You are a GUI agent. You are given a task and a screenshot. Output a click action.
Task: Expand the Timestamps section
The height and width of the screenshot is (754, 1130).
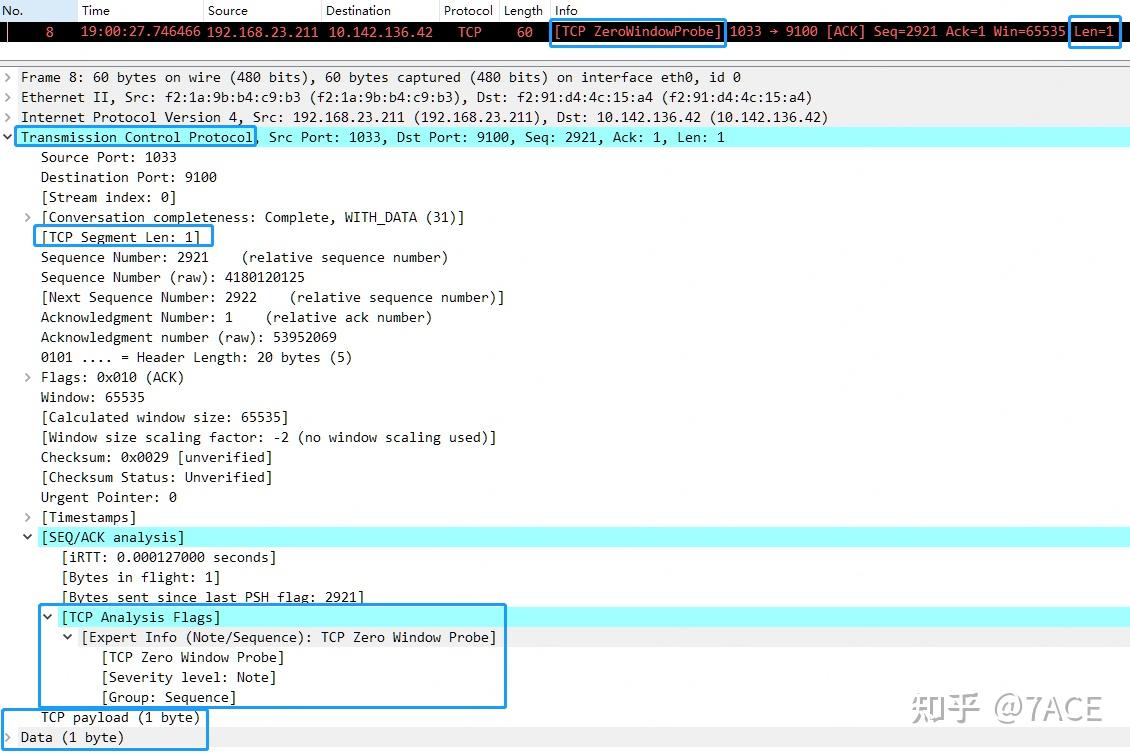point(28,517)
